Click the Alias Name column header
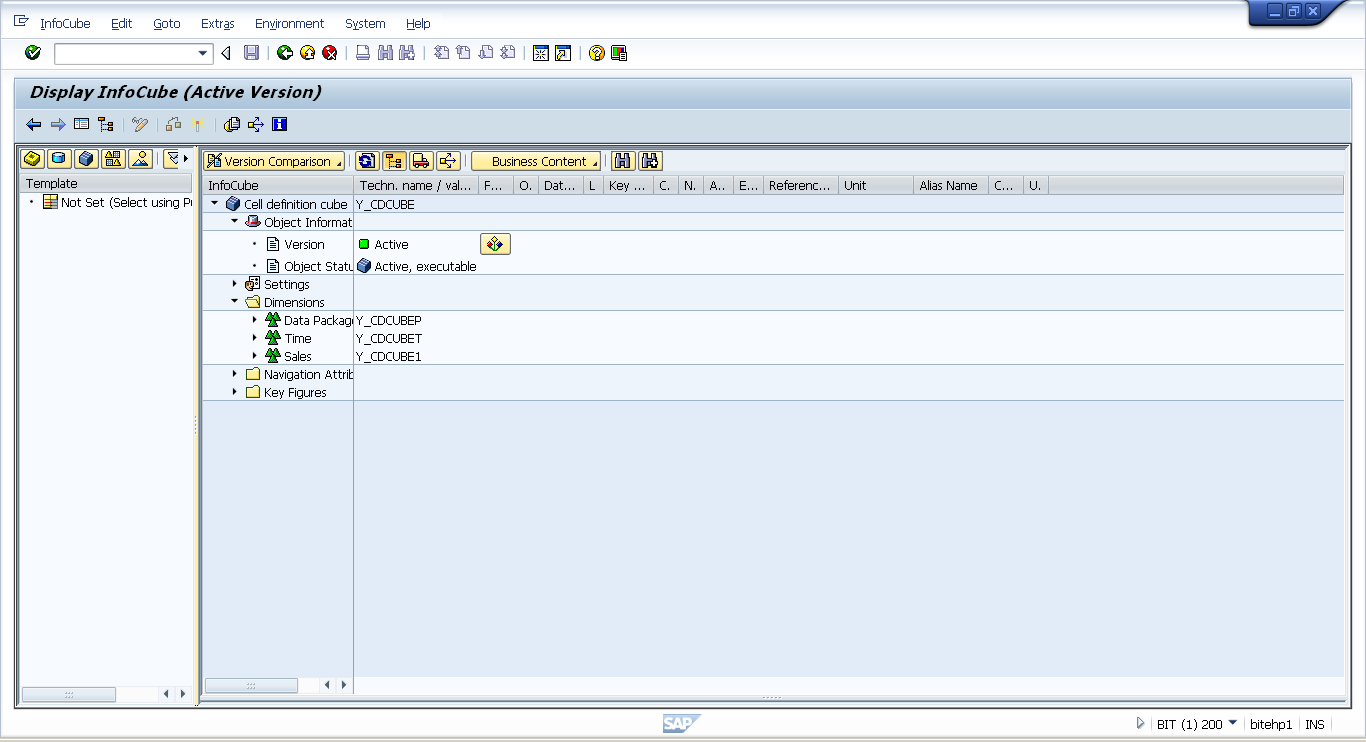 pos(951,185)
